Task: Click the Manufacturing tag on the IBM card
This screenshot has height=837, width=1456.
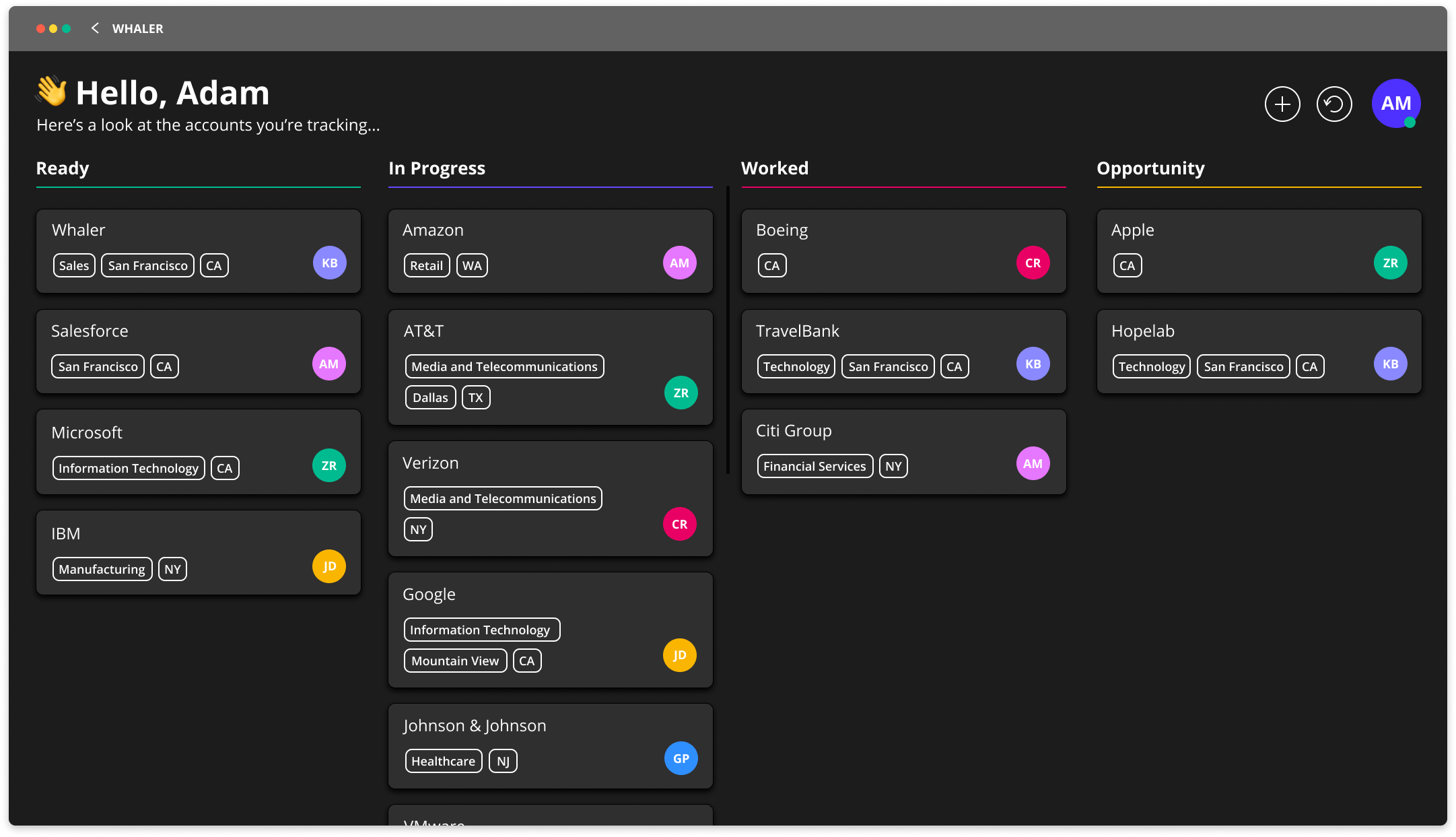Action: pyautogui.click(x=102, y=568)
